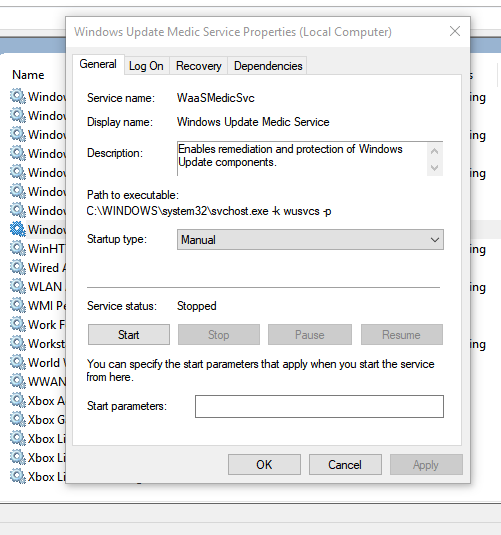This screenshot has height=535, width=501.
Task: Confirm the dialog with OK
Action: coord(264,464)
